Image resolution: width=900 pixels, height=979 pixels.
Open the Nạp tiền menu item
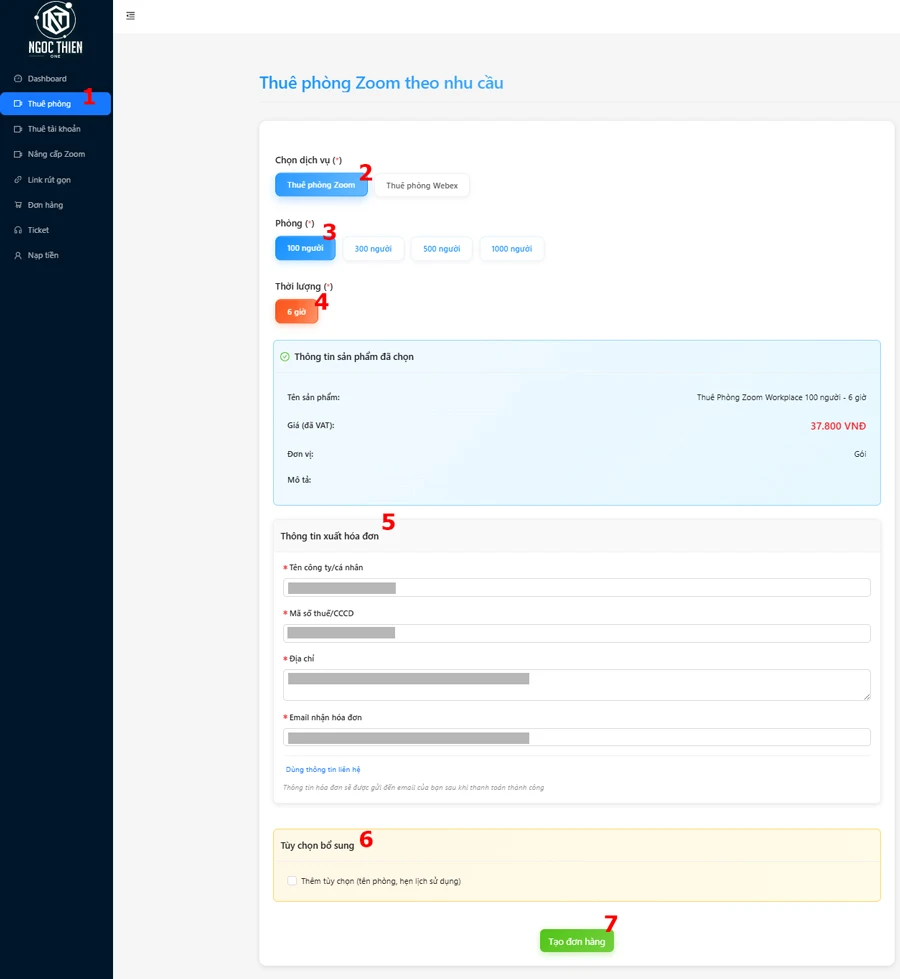pos(43,255)
